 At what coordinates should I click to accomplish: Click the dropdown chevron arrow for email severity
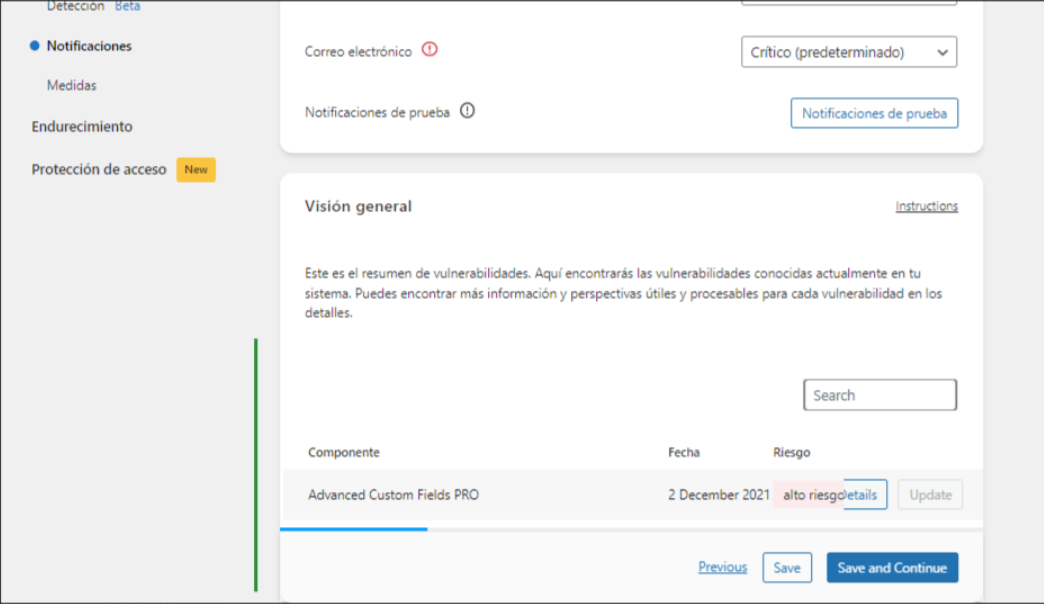pos(942,53)
